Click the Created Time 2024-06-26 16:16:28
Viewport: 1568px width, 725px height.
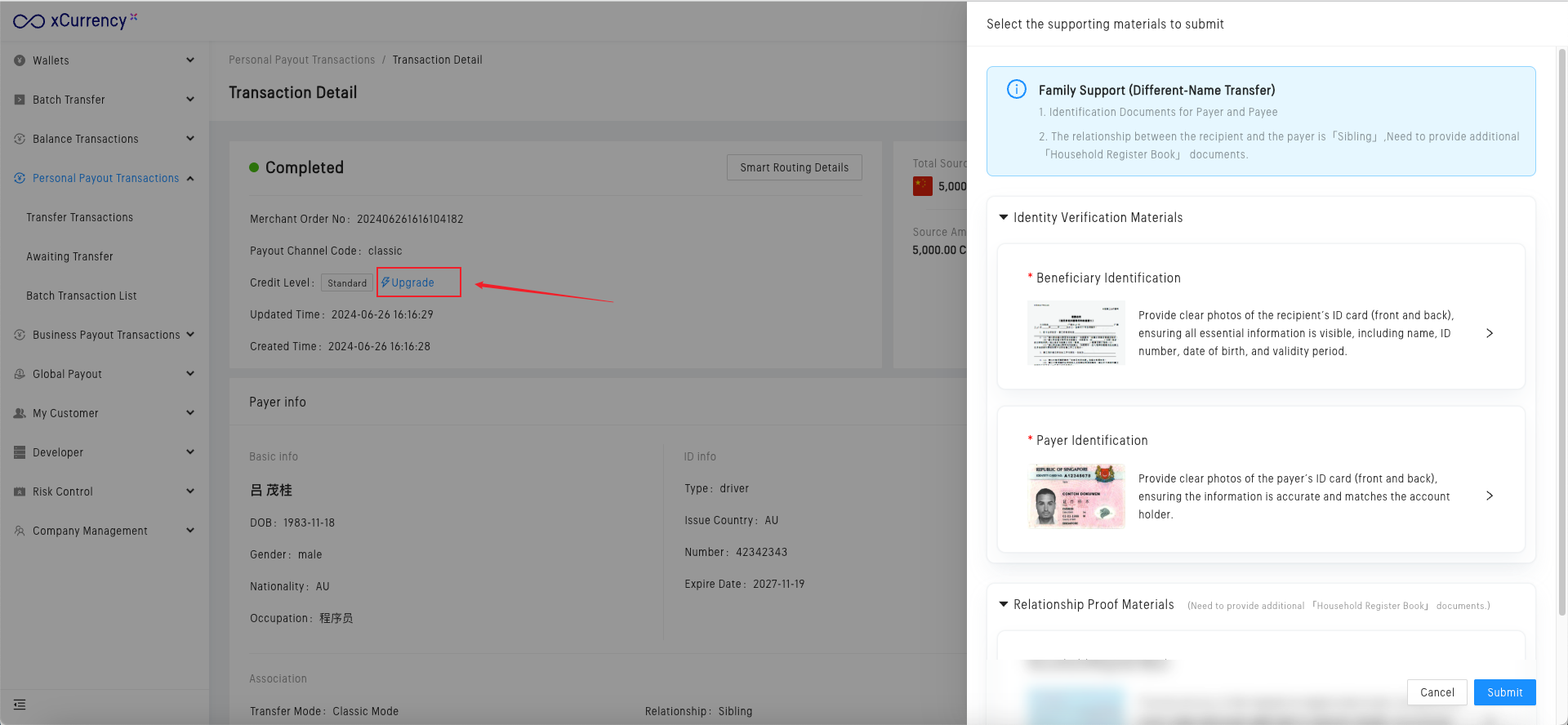pyautogui.click(x=379, y=346)
